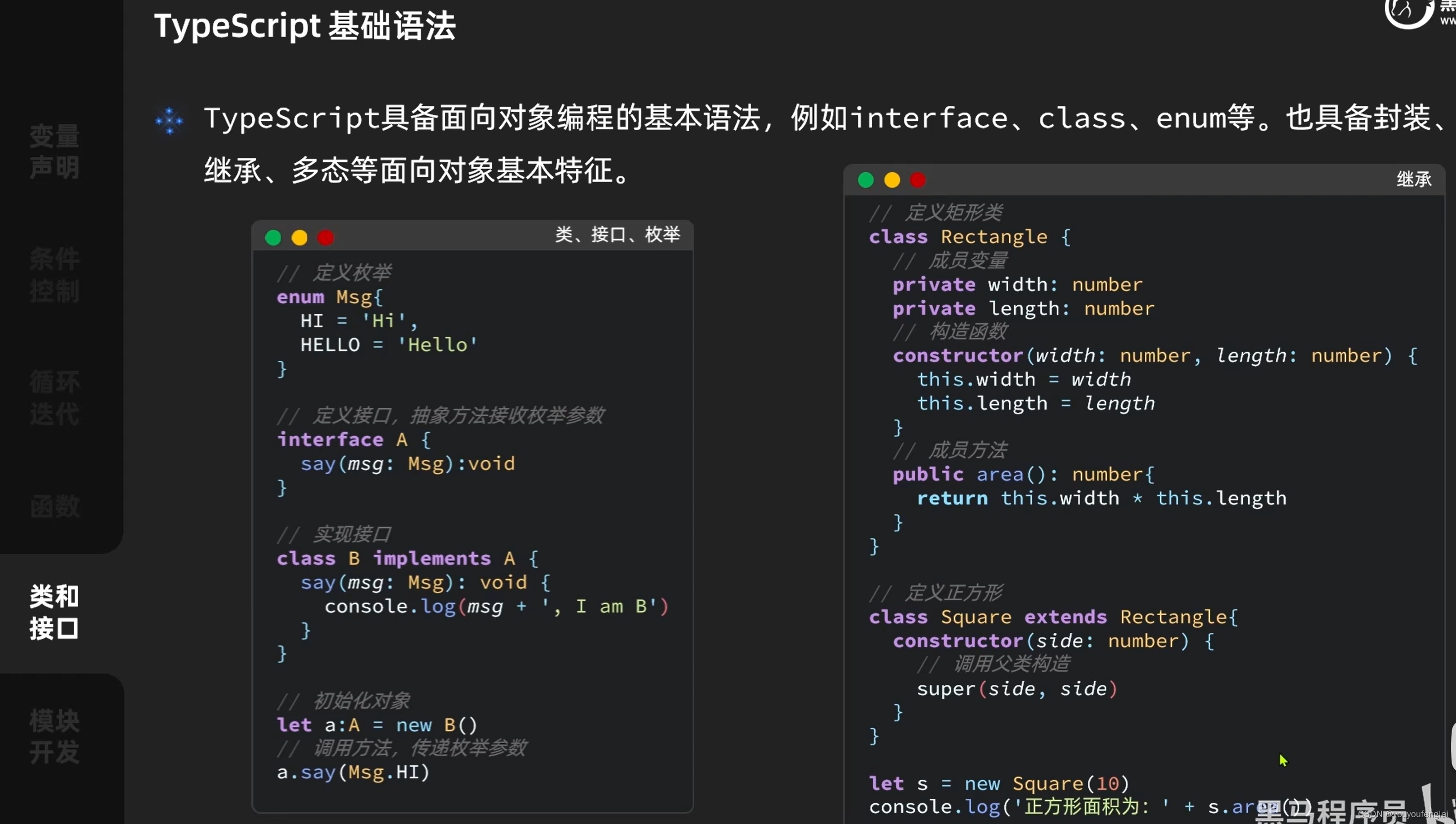Viewport: 1456px width, 824px height.
Task: Select the 模块开发 section in the sidebar
Action: tap(54, 736)
